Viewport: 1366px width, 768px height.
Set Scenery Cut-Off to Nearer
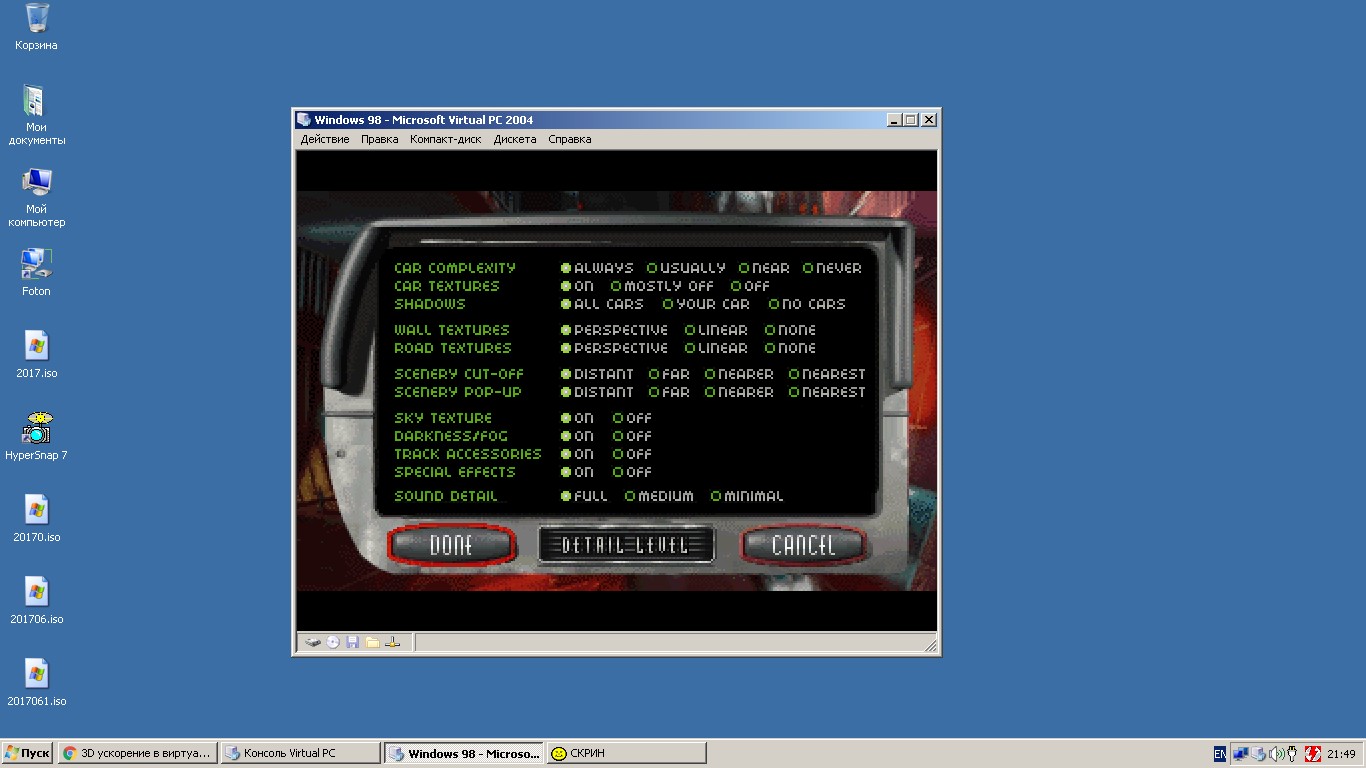pyautogui.click(x=739, y=374)
